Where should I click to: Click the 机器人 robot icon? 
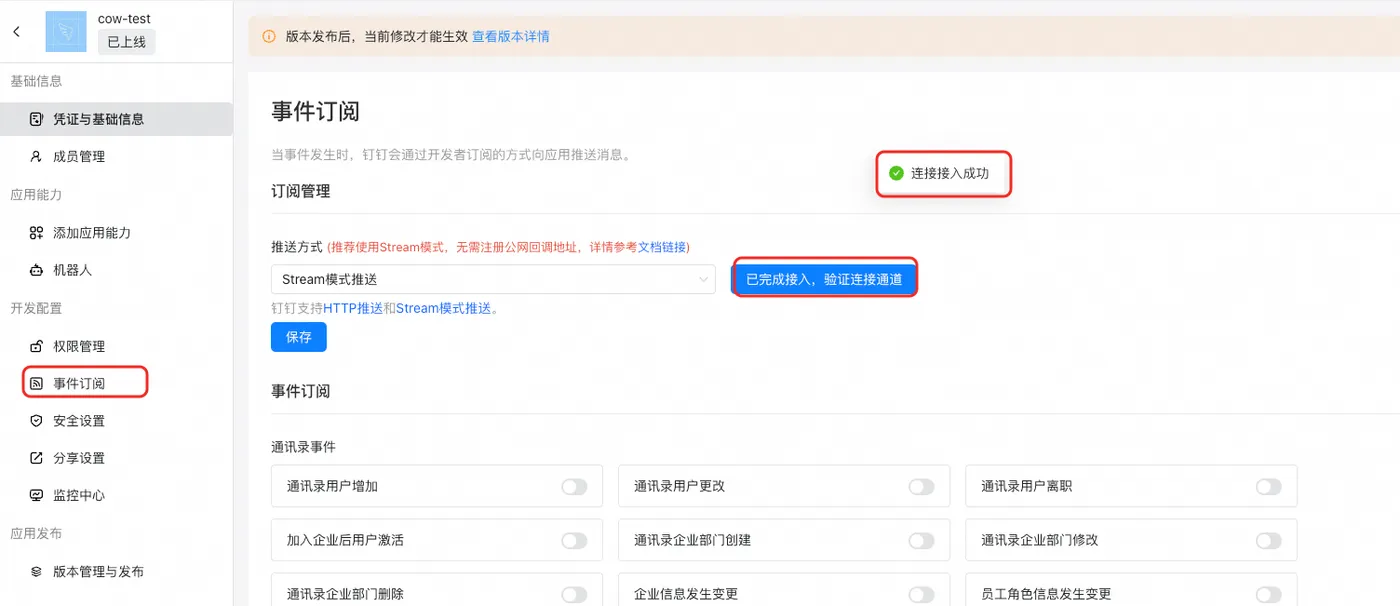tap(36, 270)
